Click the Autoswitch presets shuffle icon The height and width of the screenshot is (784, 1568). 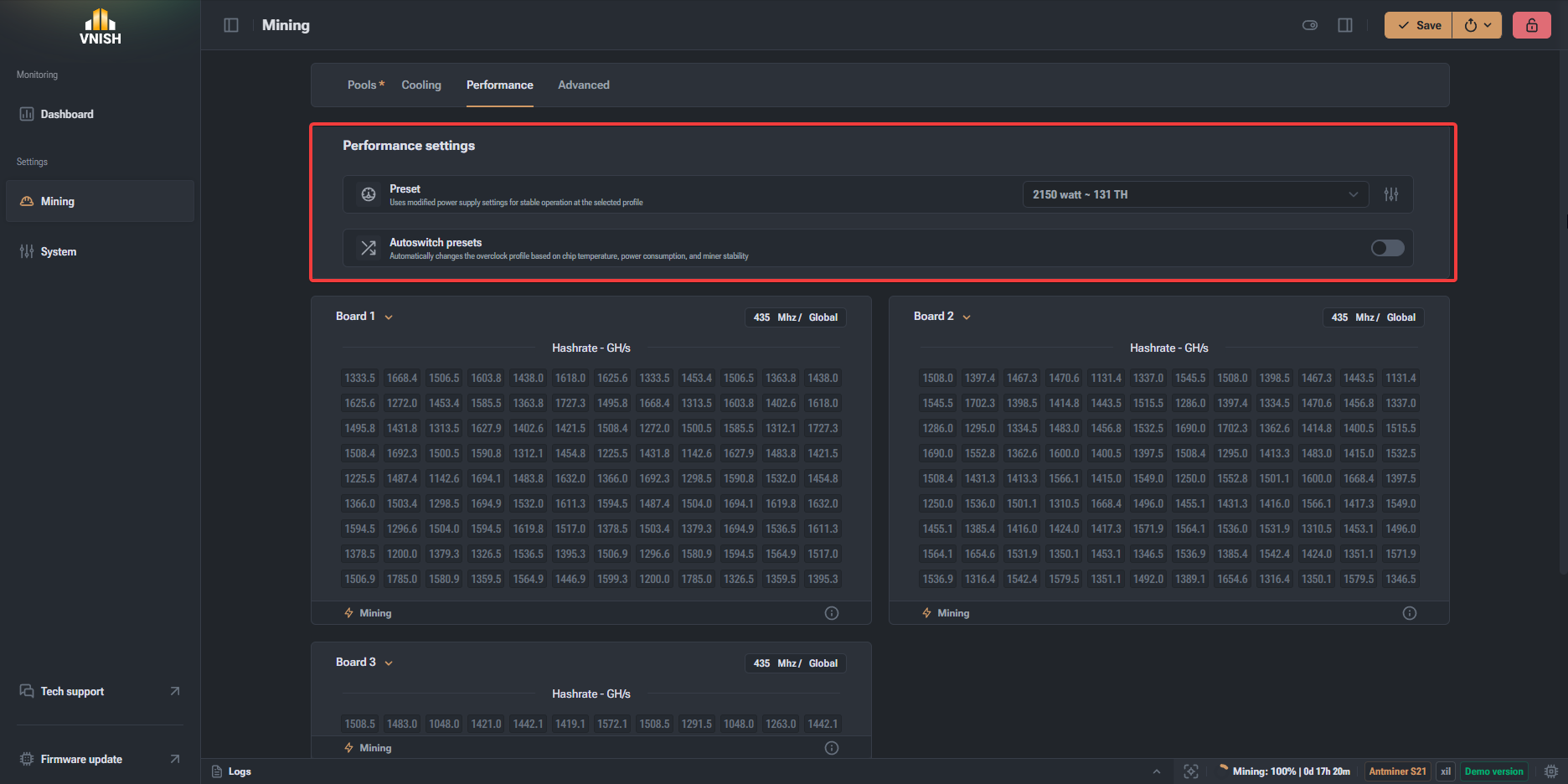(369, 248)
